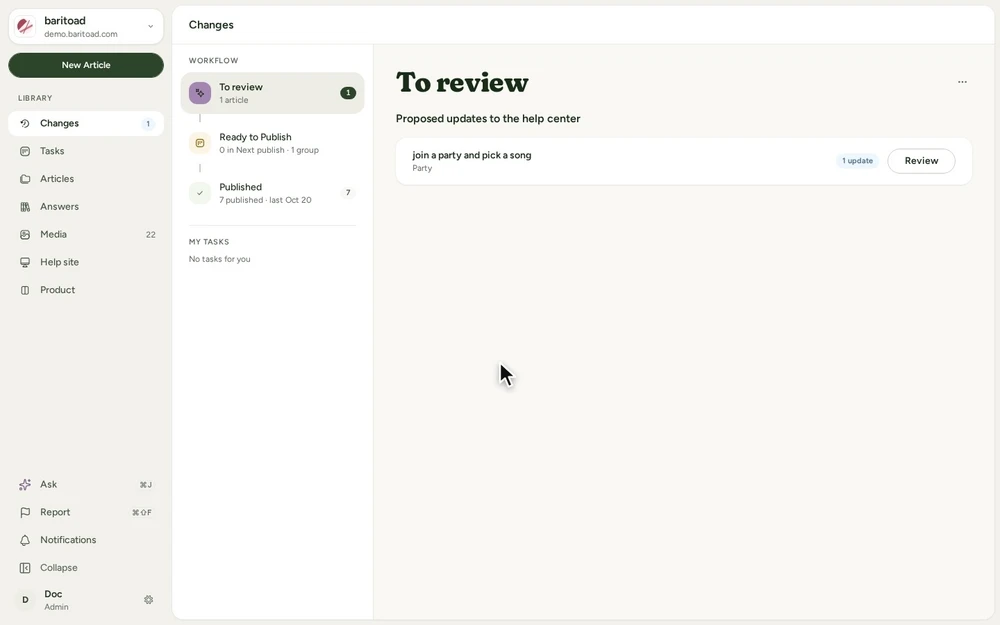Click the Product panel icon
The image size is (1000, 625).
coord(25,290)
